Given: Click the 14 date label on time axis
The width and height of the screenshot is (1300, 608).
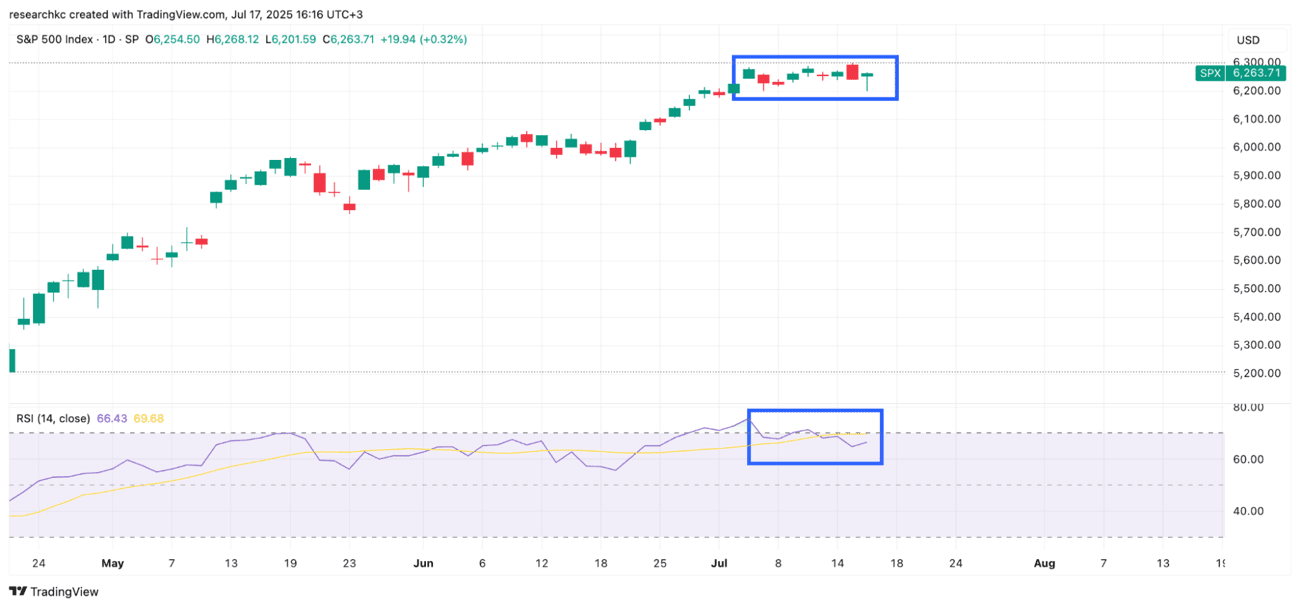Looking at the screenshot, I should coord(837,563).
